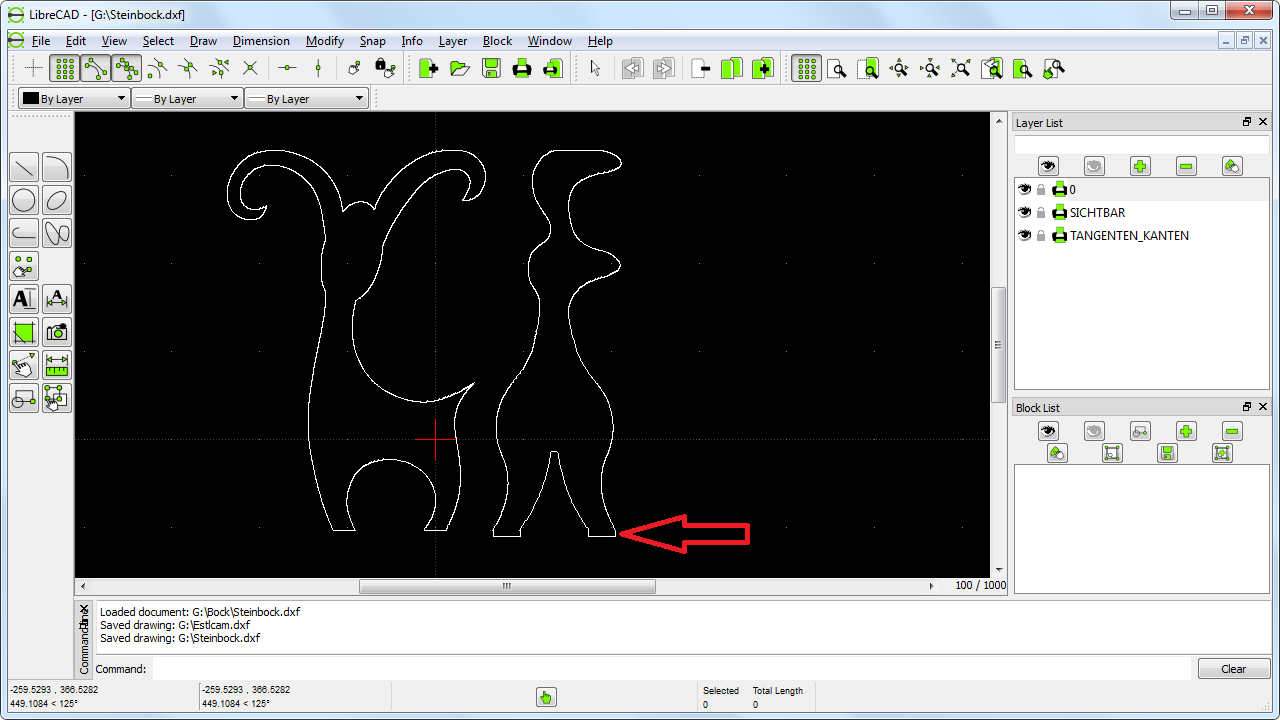Click the Layer List filter field

point(1140,145)
